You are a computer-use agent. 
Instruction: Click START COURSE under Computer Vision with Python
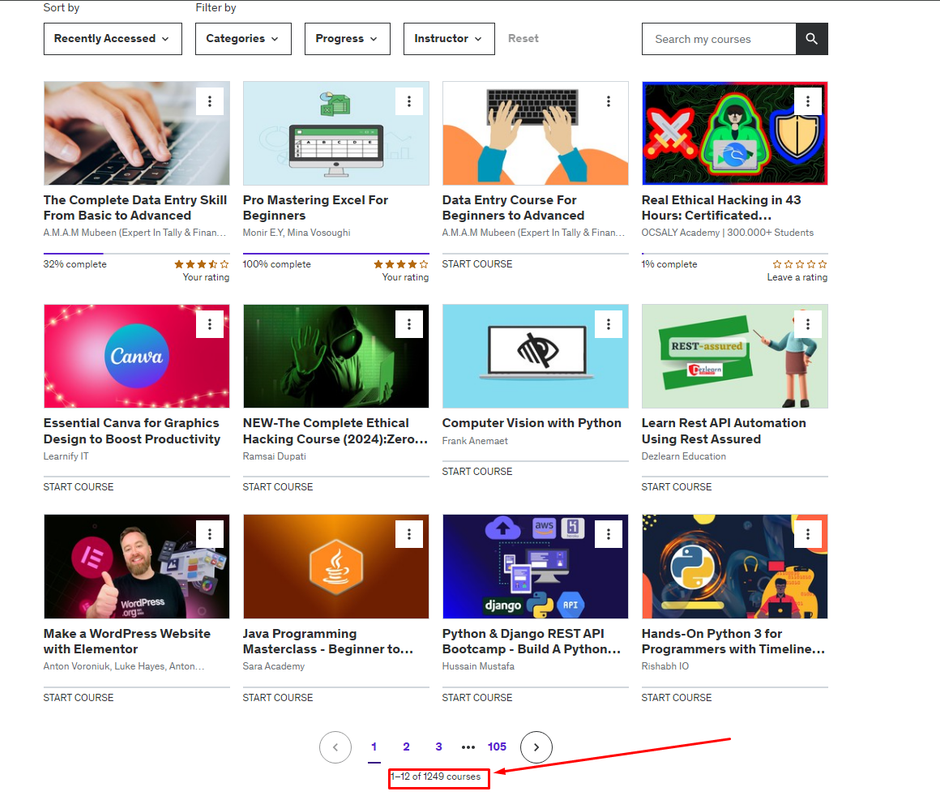[x=477, y=471]
